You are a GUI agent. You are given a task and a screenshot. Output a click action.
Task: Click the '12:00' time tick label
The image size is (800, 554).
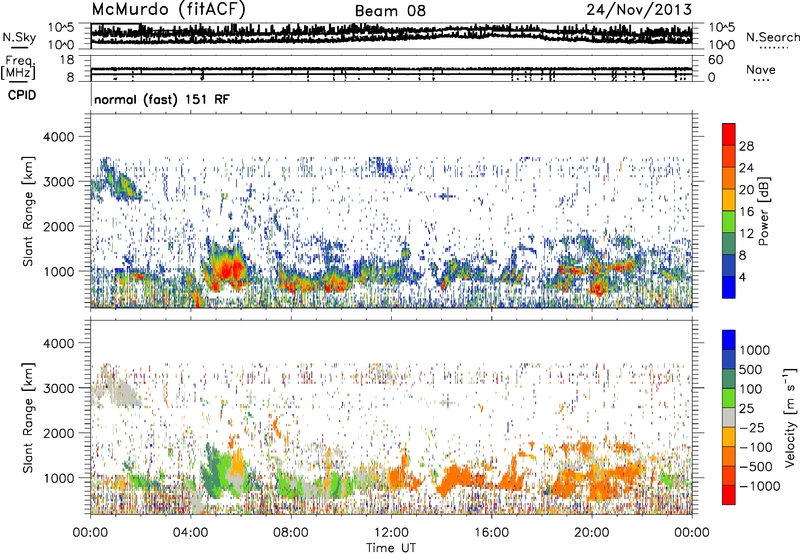click(x=391, y=533)
